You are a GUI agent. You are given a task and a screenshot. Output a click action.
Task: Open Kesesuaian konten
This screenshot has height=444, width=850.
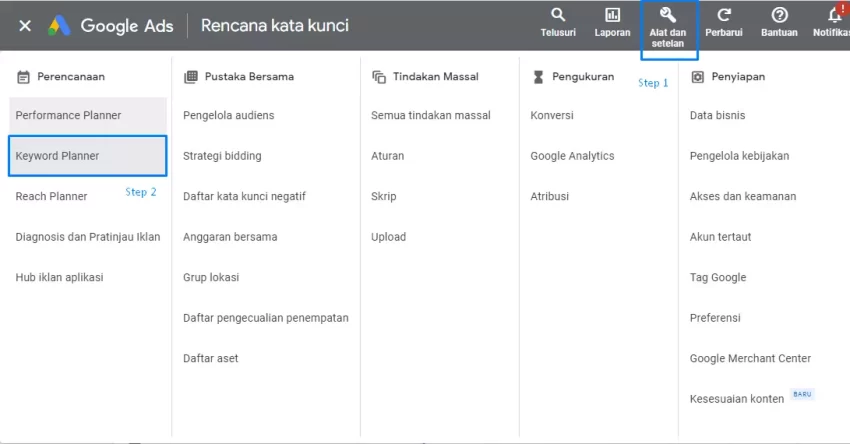click(737, 399)
